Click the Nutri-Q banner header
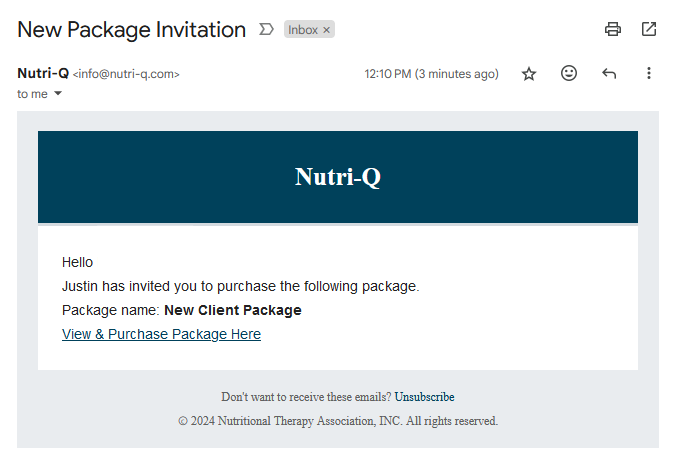This screenshot has width=677, height=467. (x=338, y=177)
